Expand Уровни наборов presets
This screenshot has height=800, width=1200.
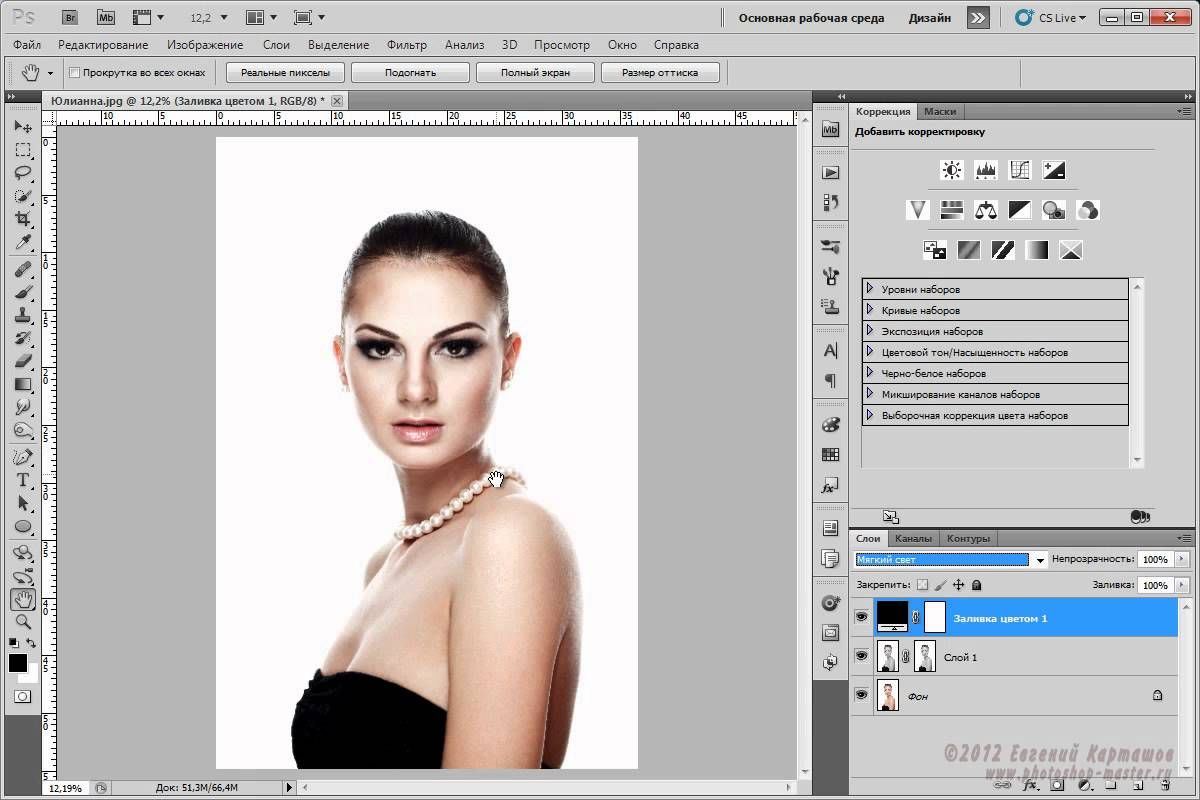(x=870, y=289)
